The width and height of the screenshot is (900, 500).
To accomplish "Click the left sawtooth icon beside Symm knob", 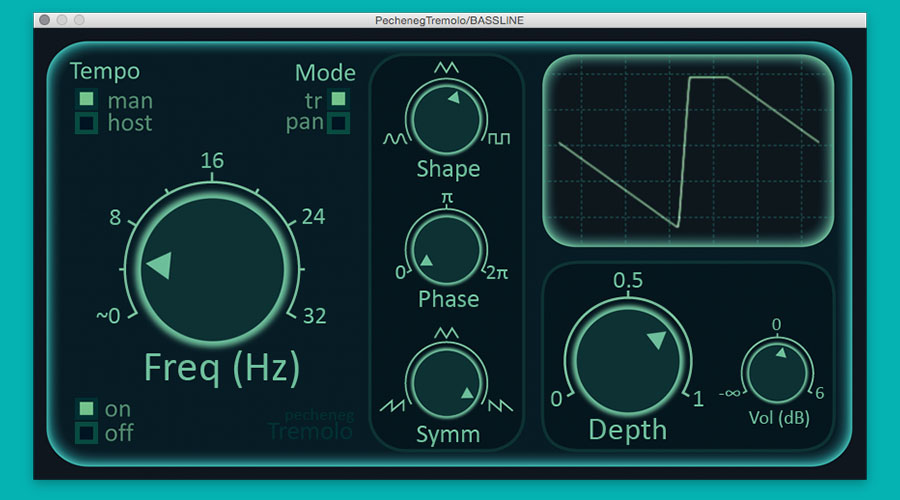I will point(393,405).
